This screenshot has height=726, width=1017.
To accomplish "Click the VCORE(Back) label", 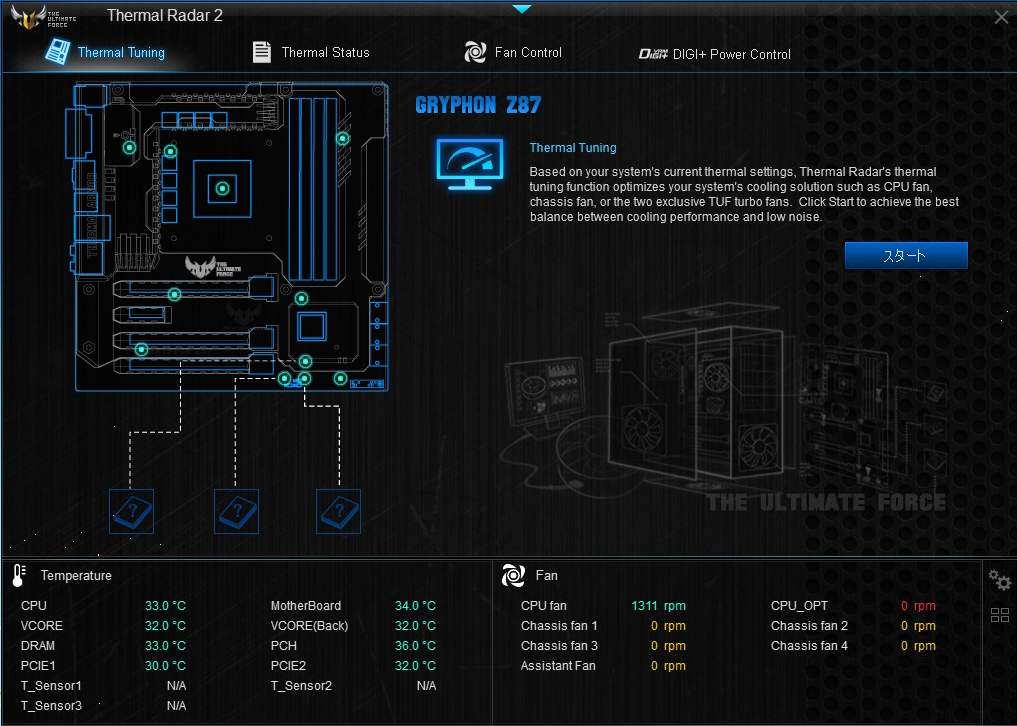I will click(x=309, y=626).
